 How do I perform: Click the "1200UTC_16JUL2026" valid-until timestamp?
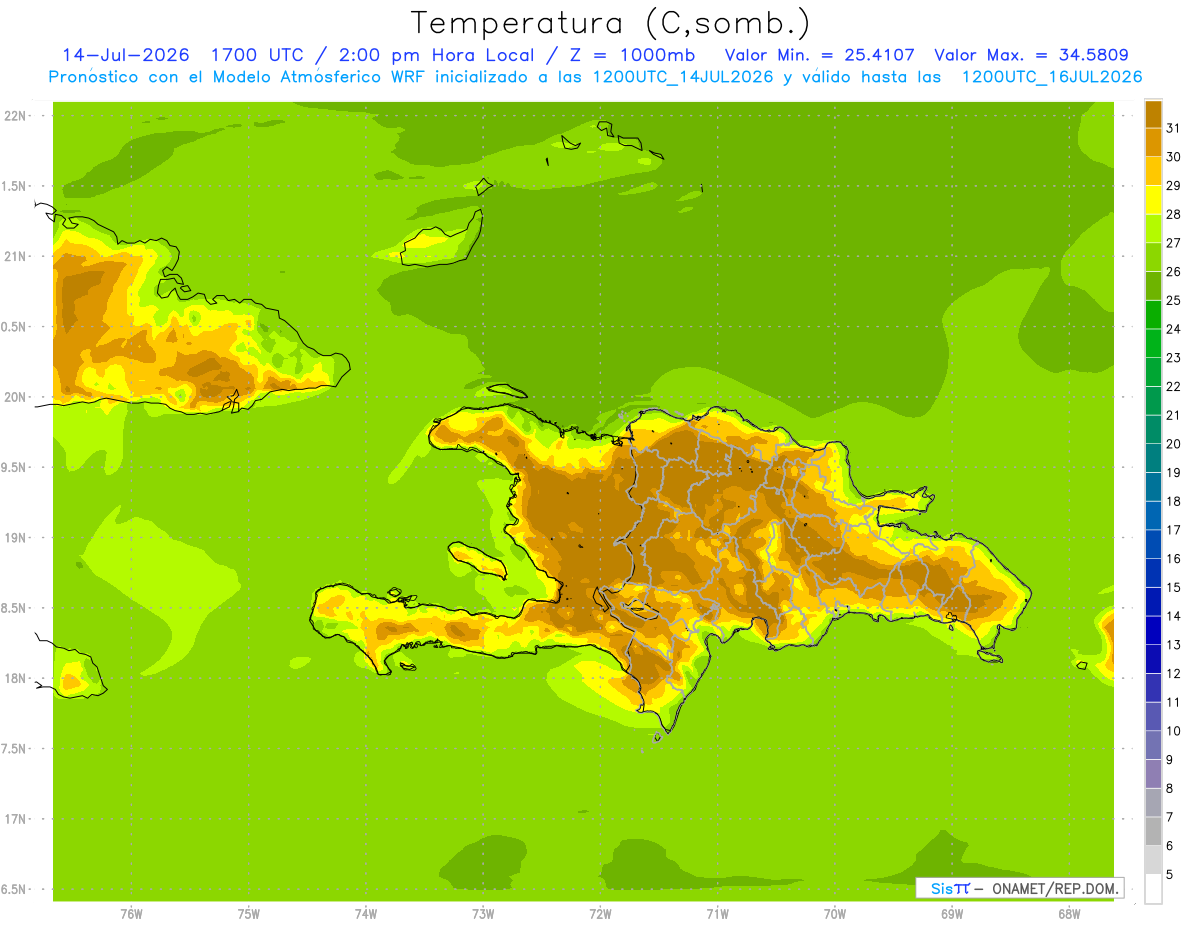[x=1051, y=77]
